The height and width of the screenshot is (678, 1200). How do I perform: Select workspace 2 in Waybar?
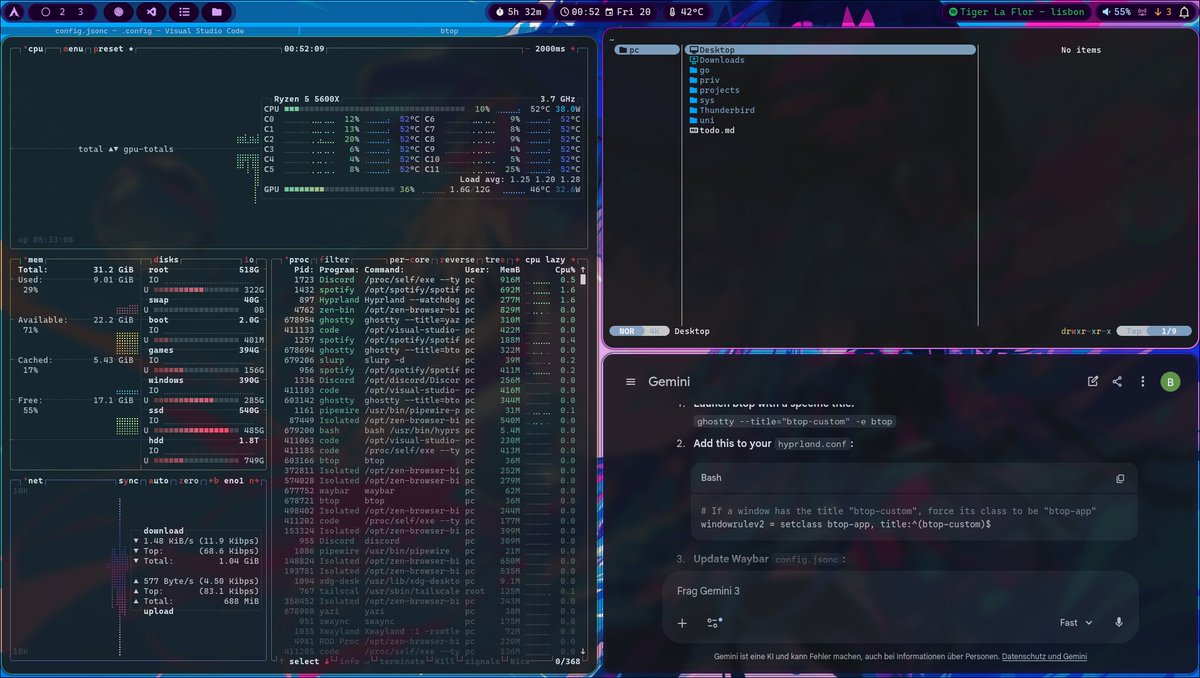64,12
